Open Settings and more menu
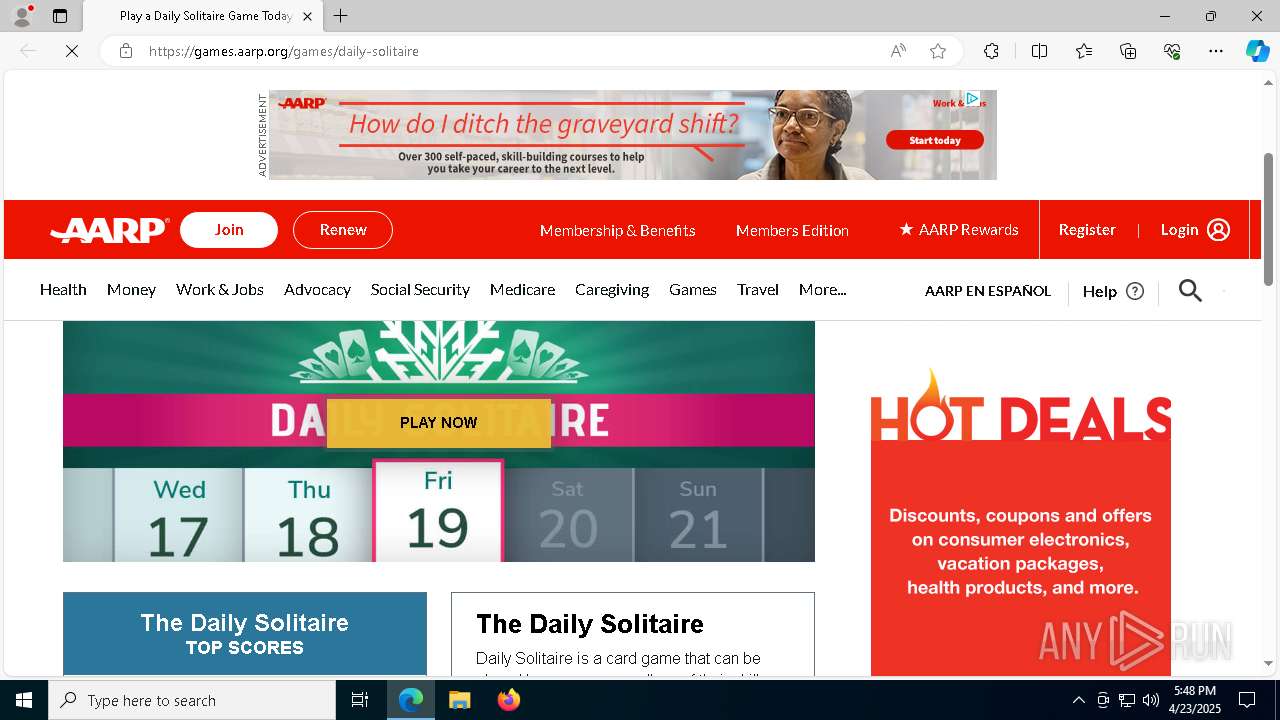Screen dimensions: 1280x720 pos(1216,51)
